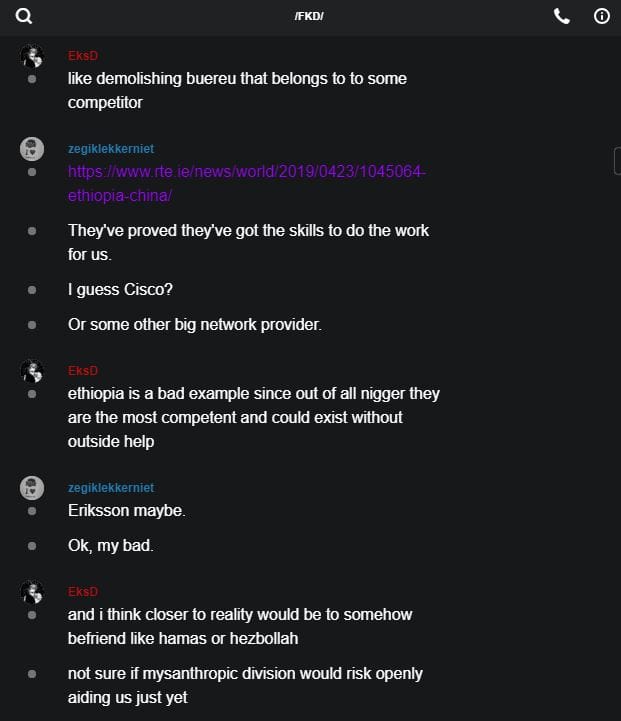Open the search icon in the header
This screenshot has height=721, width=621.
point(24,16)
